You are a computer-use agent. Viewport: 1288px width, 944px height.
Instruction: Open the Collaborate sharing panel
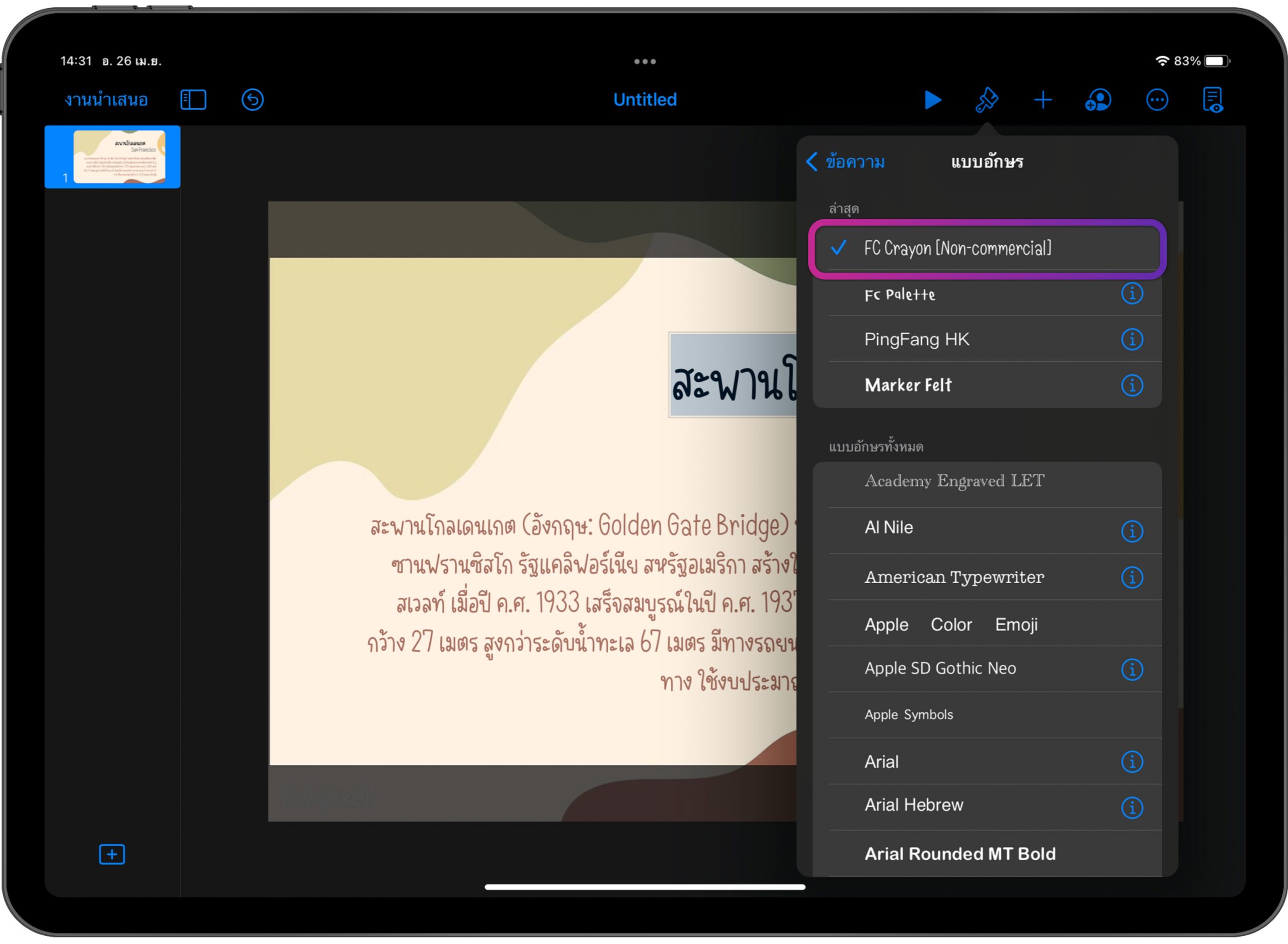pos(1098,100)
